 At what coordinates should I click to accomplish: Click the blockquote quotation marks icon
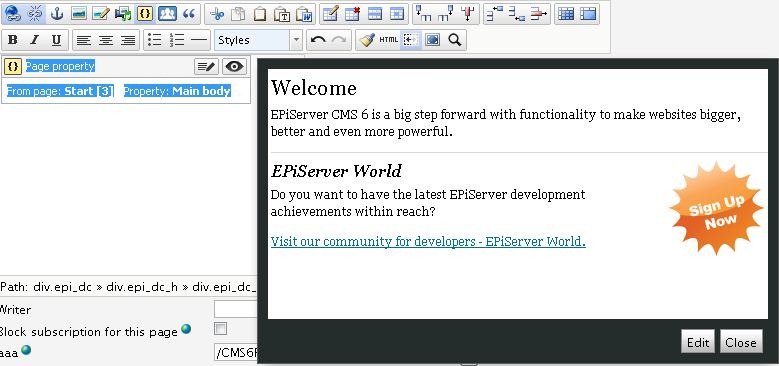pyautogui.click(x=189, y=14)
